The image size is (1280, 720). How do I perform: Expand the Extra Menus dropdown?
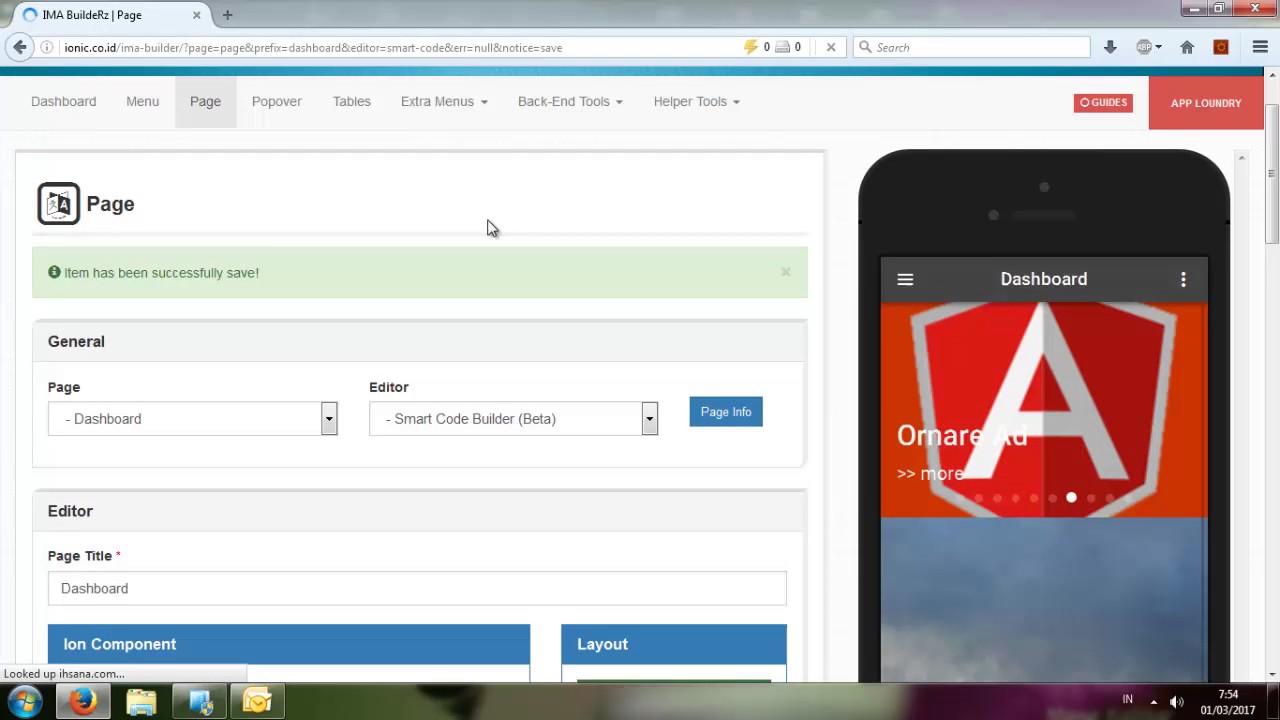[444, 101]
